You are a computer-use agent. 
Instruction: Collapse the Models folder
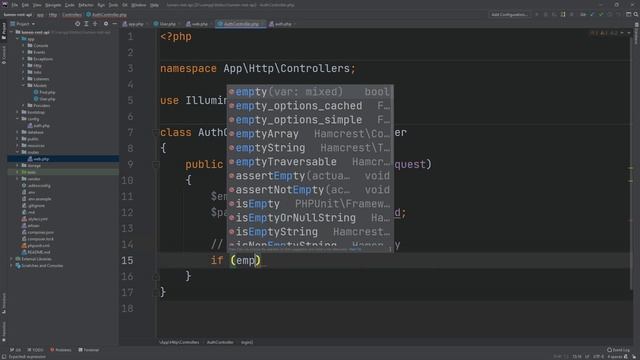coord(23,86)
